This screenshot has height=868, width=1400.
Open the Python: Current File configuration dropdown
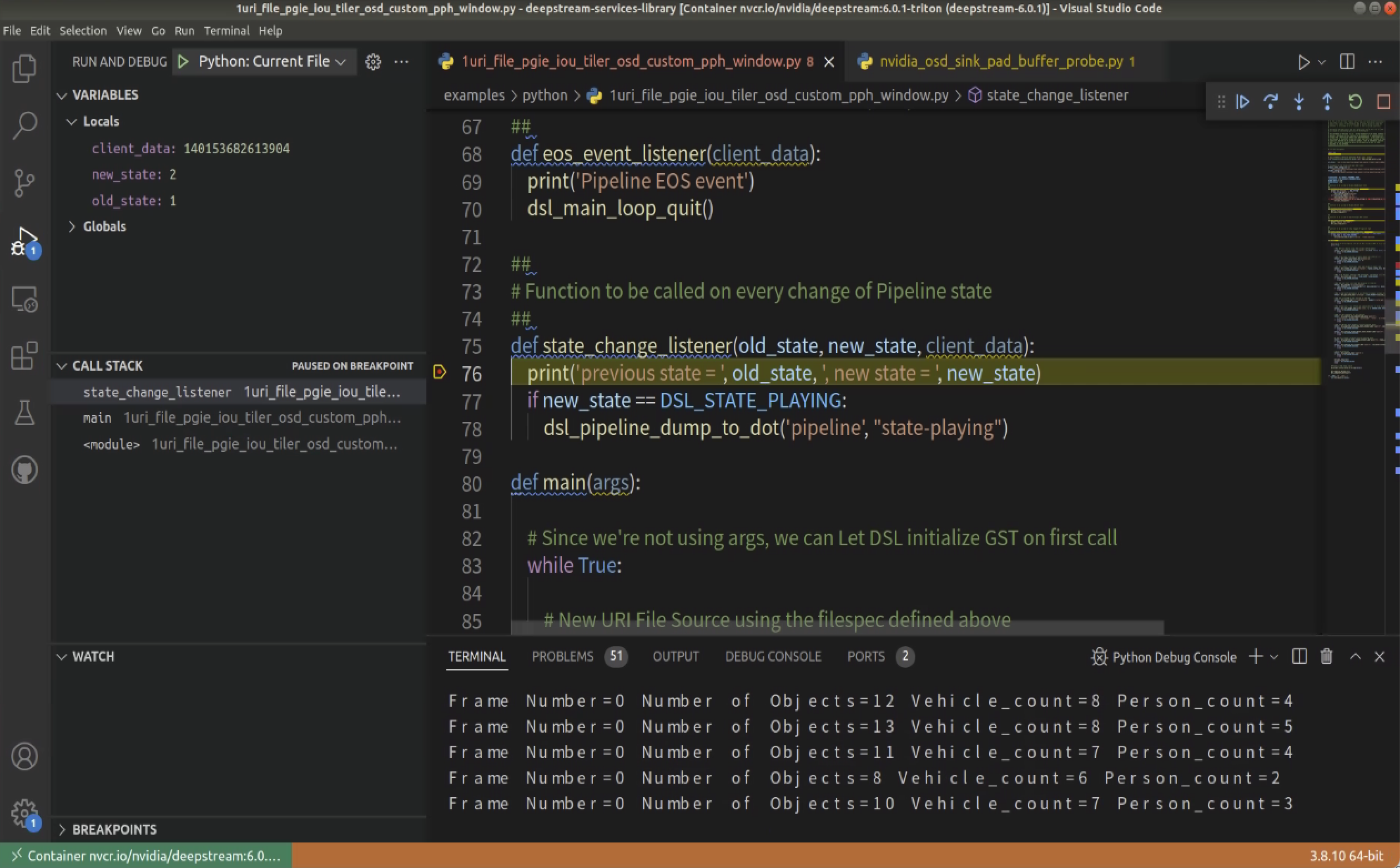tap(265, 62)
